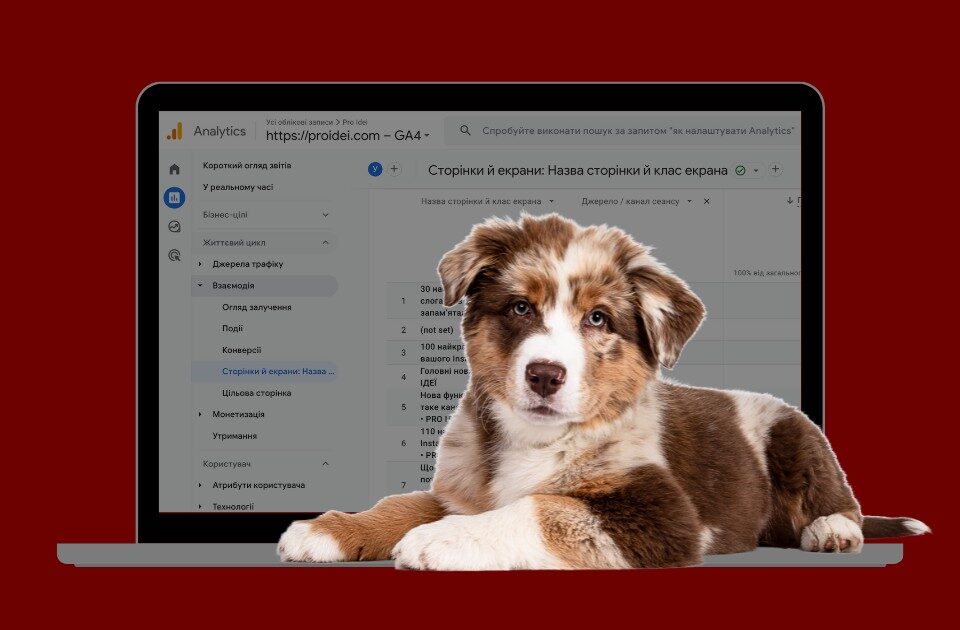Click the blue У segment badge
Screen dimensions: 960x630
[x=375, y=169]
